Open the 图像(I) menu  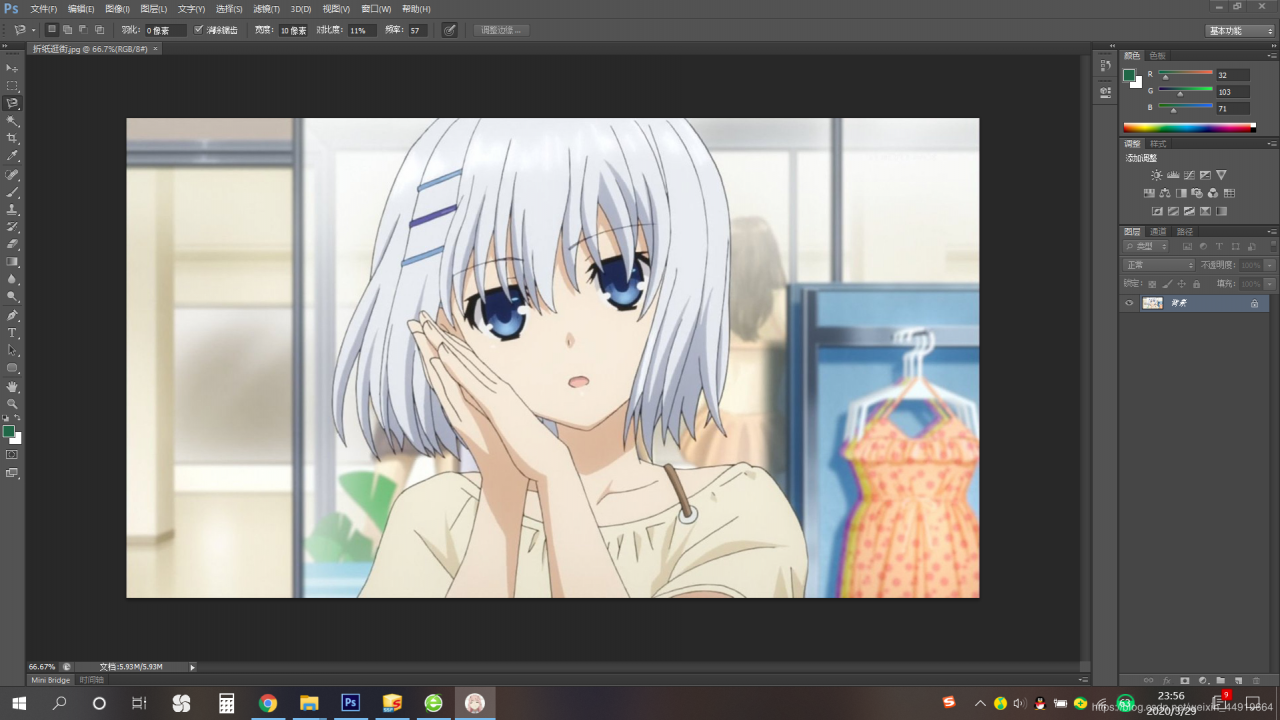[x=117, y=9]
